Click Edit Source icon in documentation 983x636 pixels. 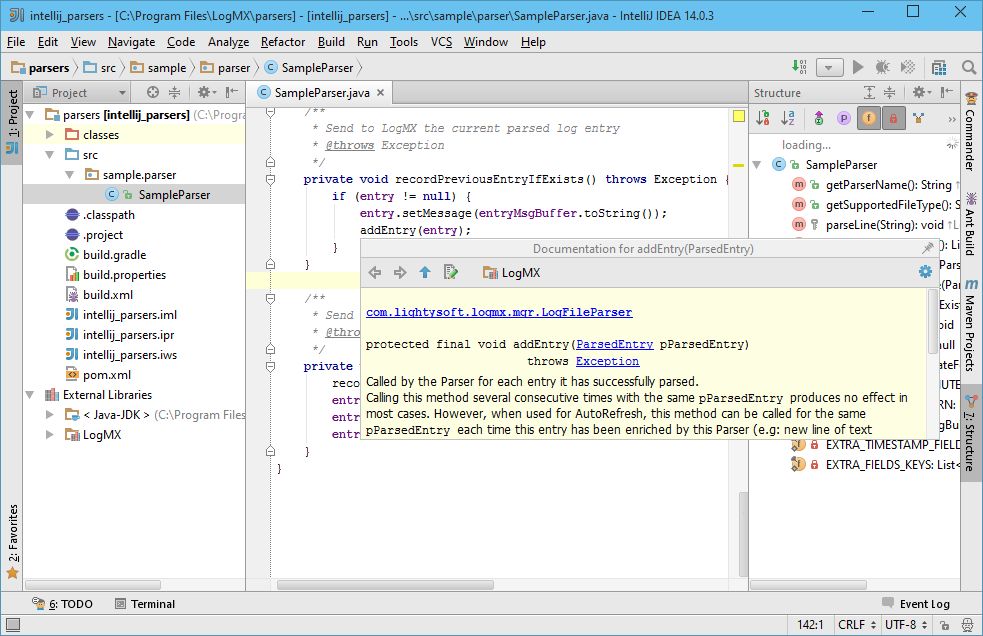pos(450,272)
